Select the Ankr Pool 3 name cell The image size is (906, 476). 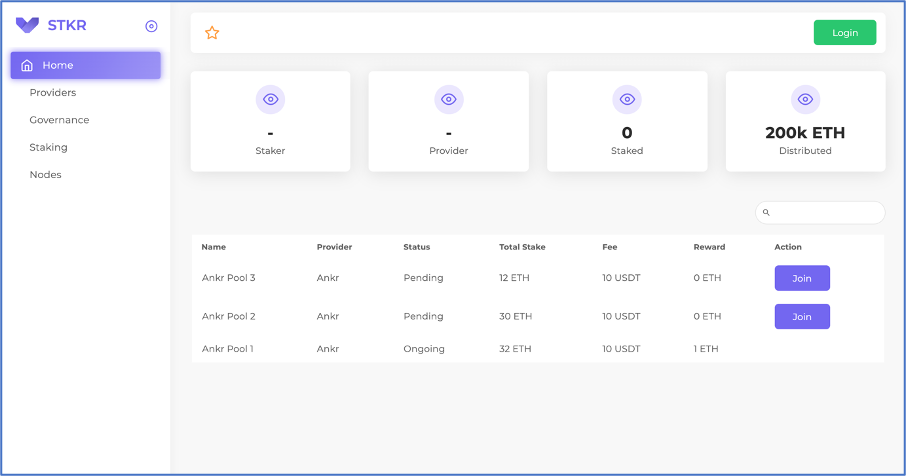(228, 278)
